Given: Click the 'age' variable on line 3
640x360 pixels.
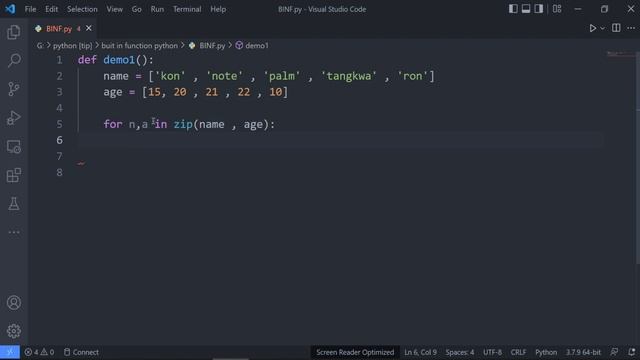Looking at the screenshot, I should pyautogui.click(x=113, y=92).
